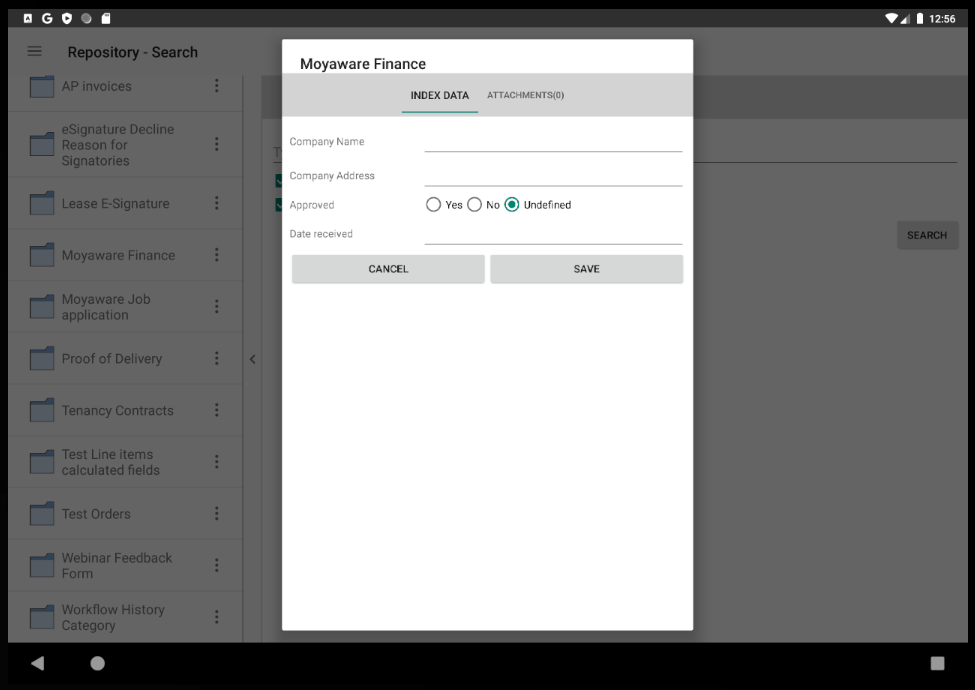The height and width of the screenshot is (690, 975).
Task: Focus the Company Address input field
Action: [x=553, y=176]
